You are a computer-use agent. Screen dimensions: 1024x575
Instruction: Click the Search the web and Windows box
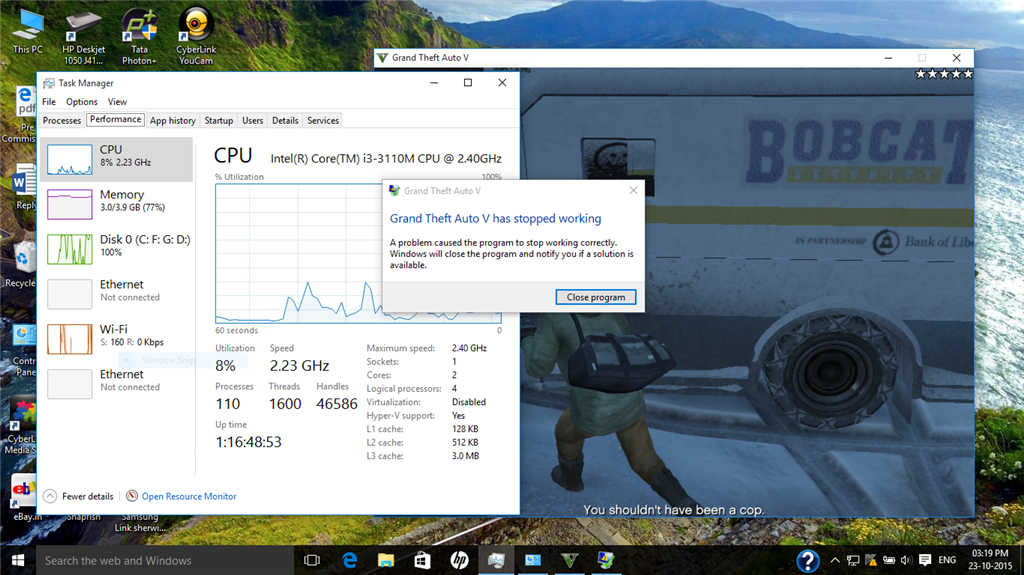click(x=165, y=561)
